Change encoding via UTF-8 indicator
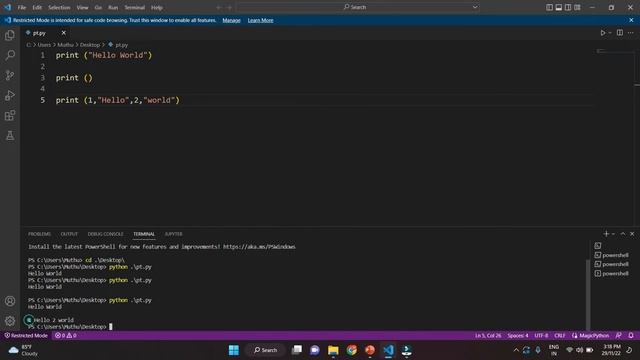This screenshot has height=360, width=640. pyautogui.click(x=541, y=336)
